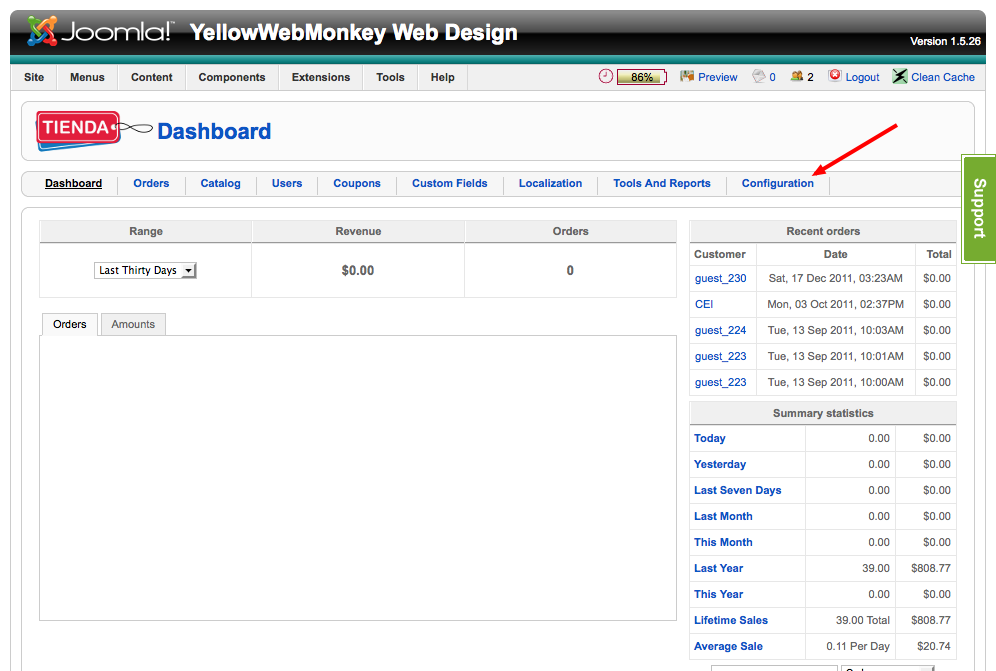Open the green Support side tab
This screenshot has height=671, width=996.
[x=979, y=208]
